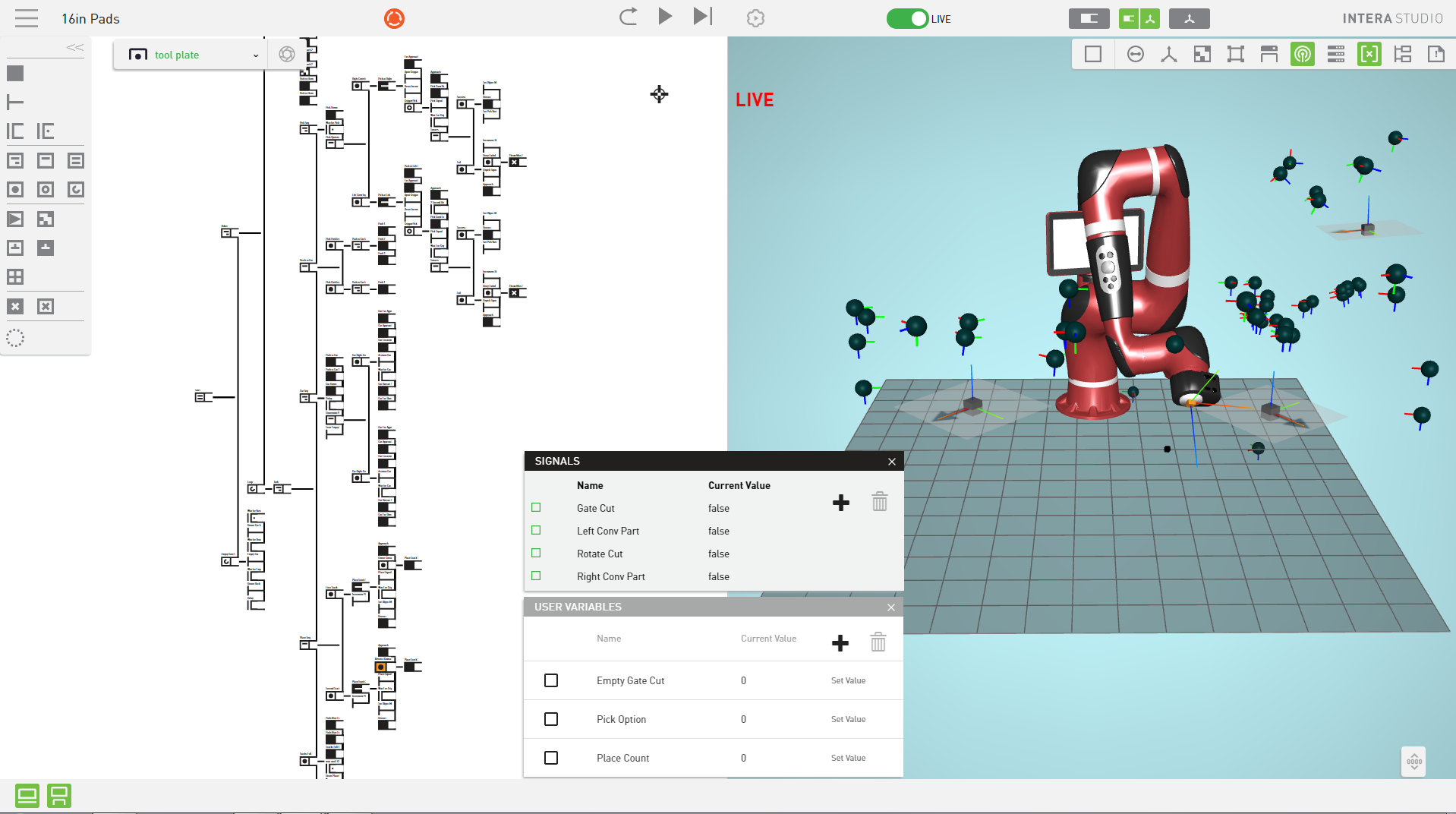Check the Right Conv Part signal checkbox

click(536, 576)
